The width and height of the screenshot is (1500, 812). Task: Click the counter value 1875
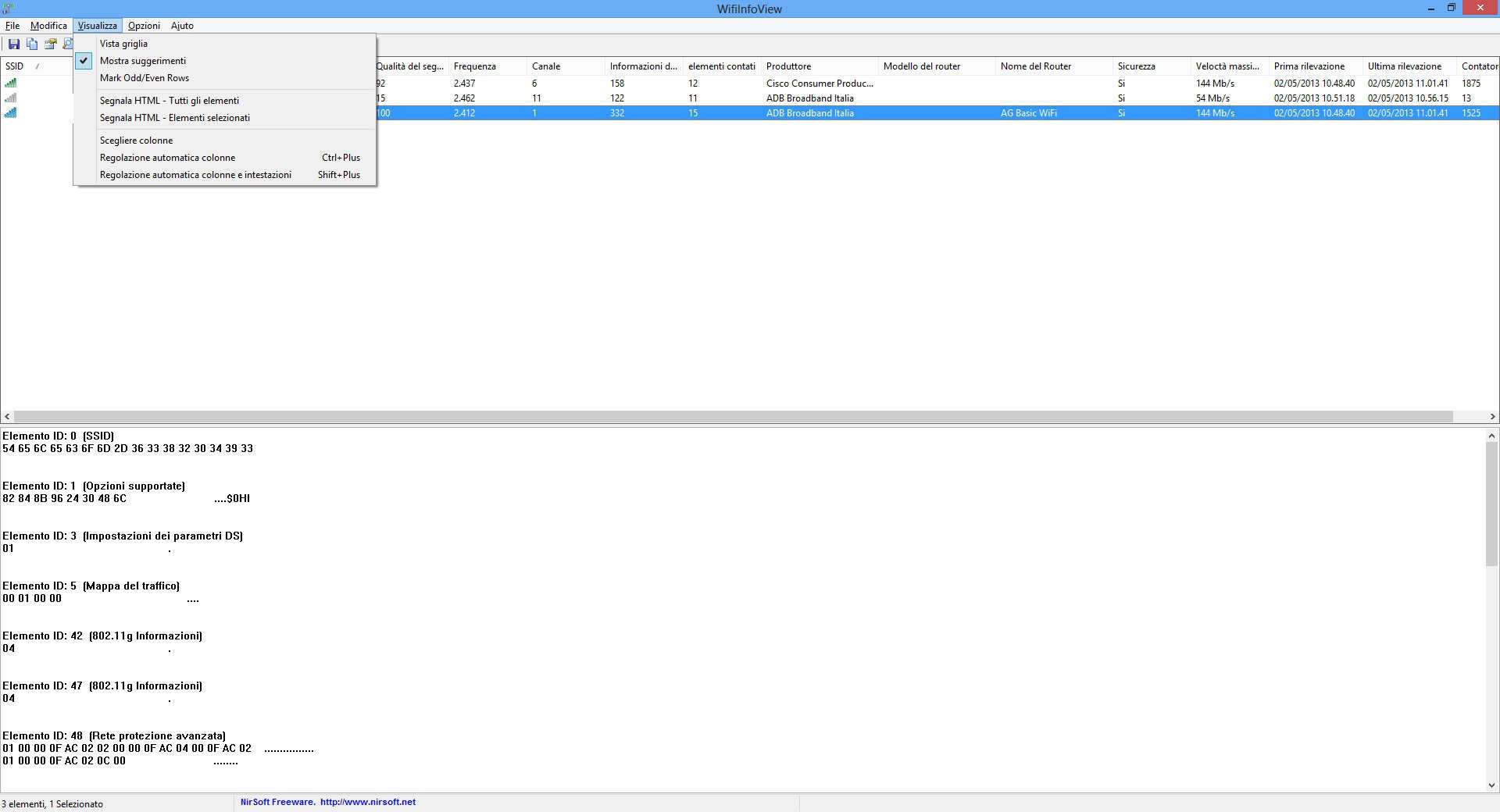tap(1471, 84)
